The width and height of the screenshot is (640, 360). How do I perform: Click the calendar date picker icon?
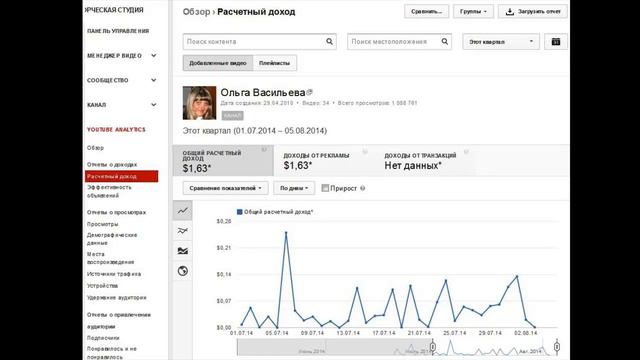click(556, 42)
